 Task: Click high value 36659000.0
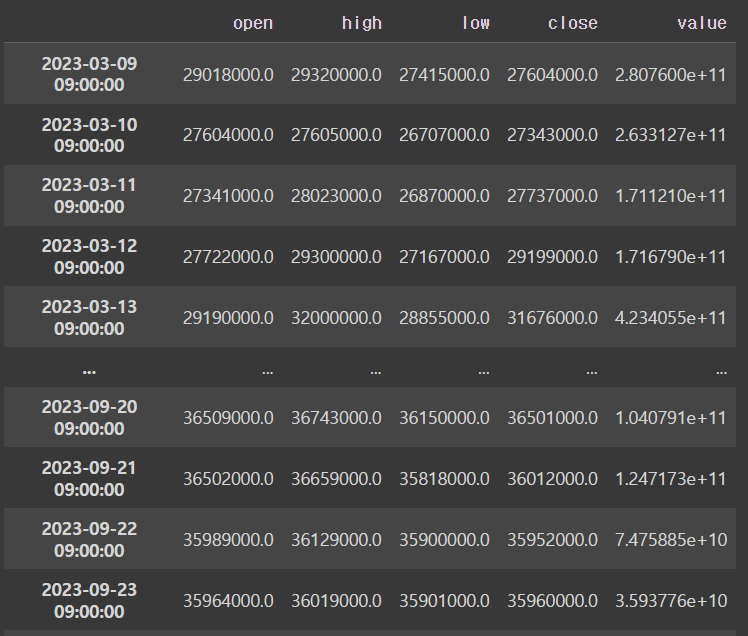pos(336,479)
